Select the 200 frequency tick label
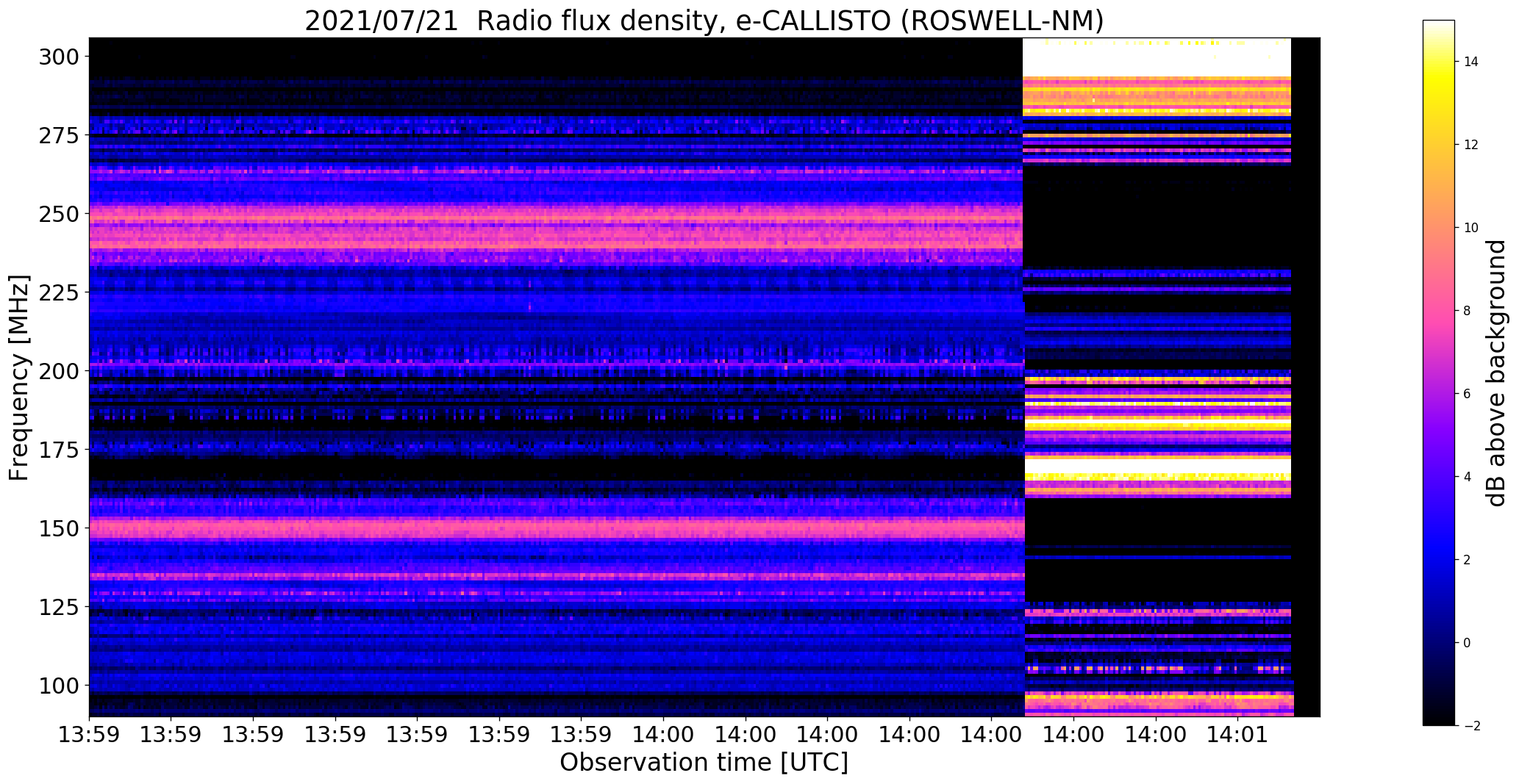 58,371
